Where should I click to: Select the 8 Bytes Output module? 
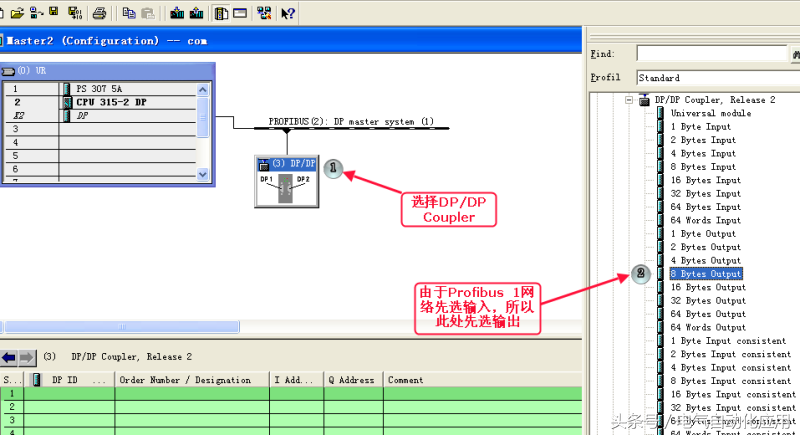[706, 274]
